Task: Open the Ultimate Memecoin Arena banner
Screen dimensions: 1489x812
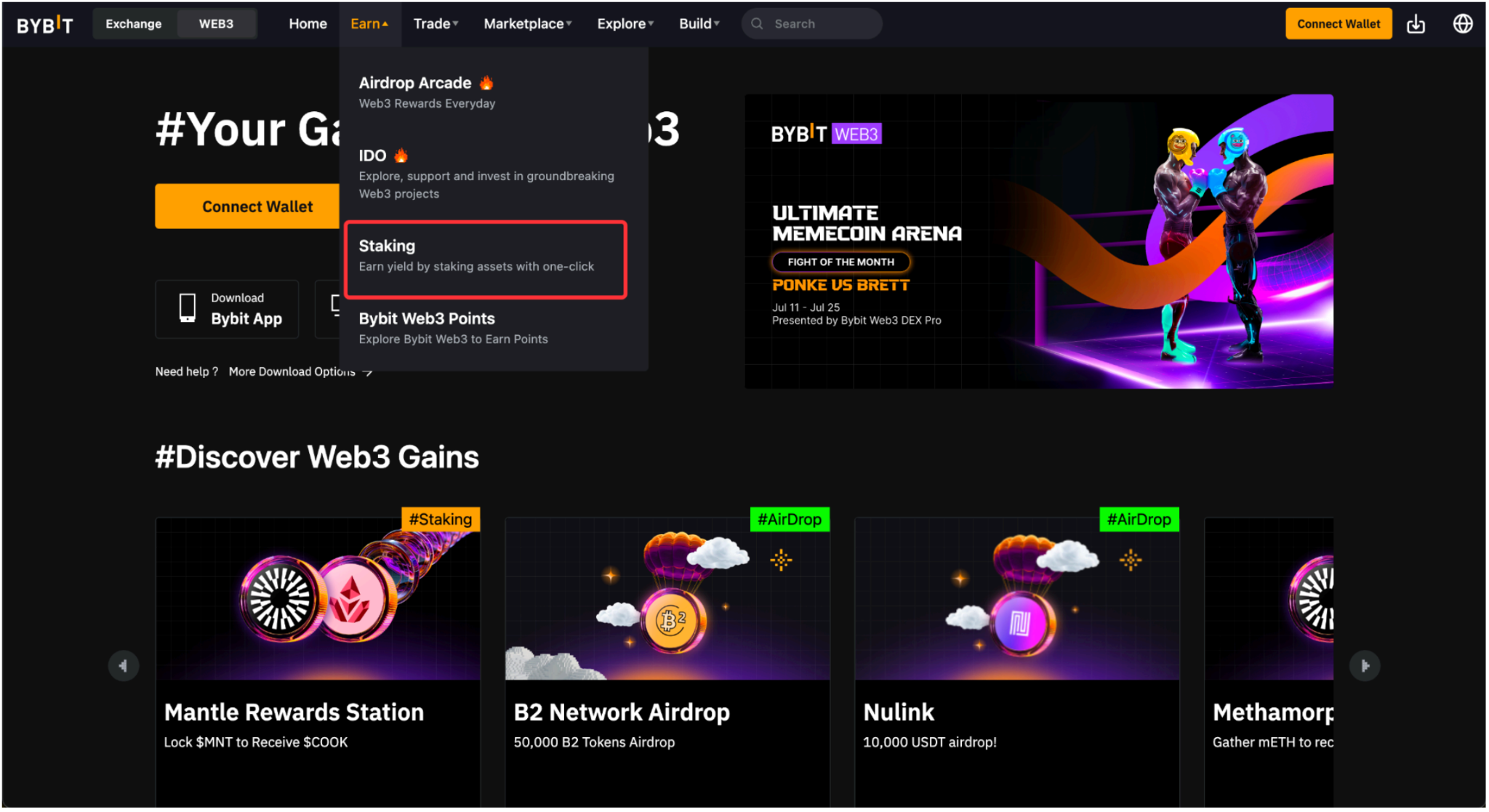Action: click(1038, 241)
